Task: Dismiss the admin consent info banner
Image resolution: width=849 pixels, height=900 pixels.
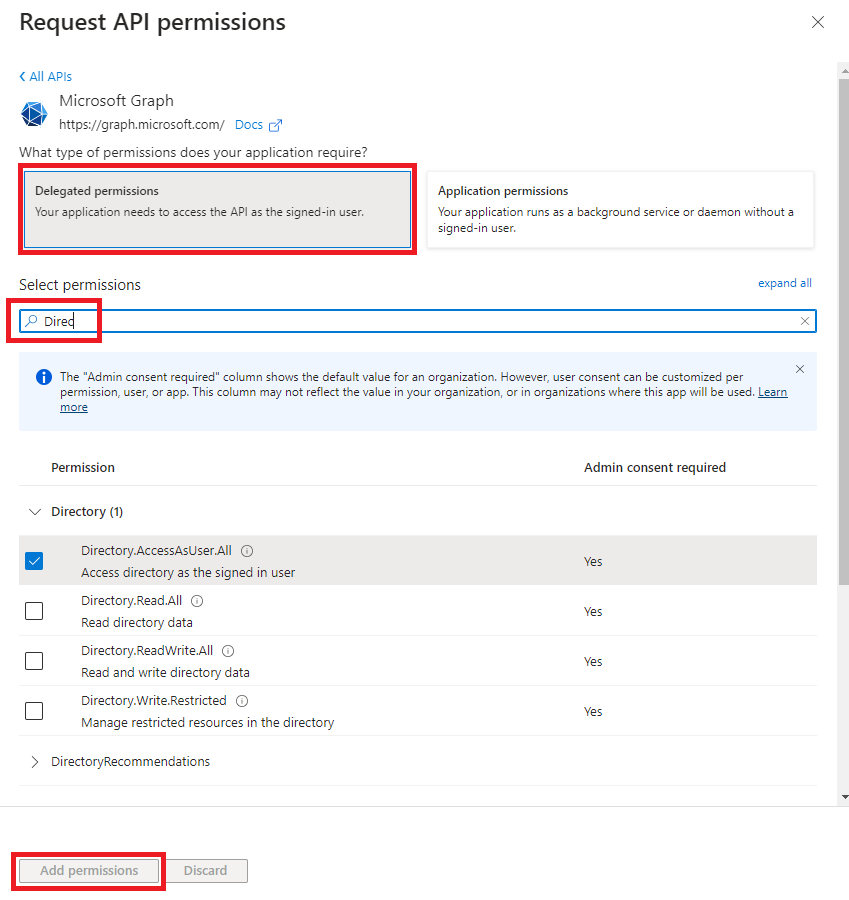Action: [x=800, y=369]
